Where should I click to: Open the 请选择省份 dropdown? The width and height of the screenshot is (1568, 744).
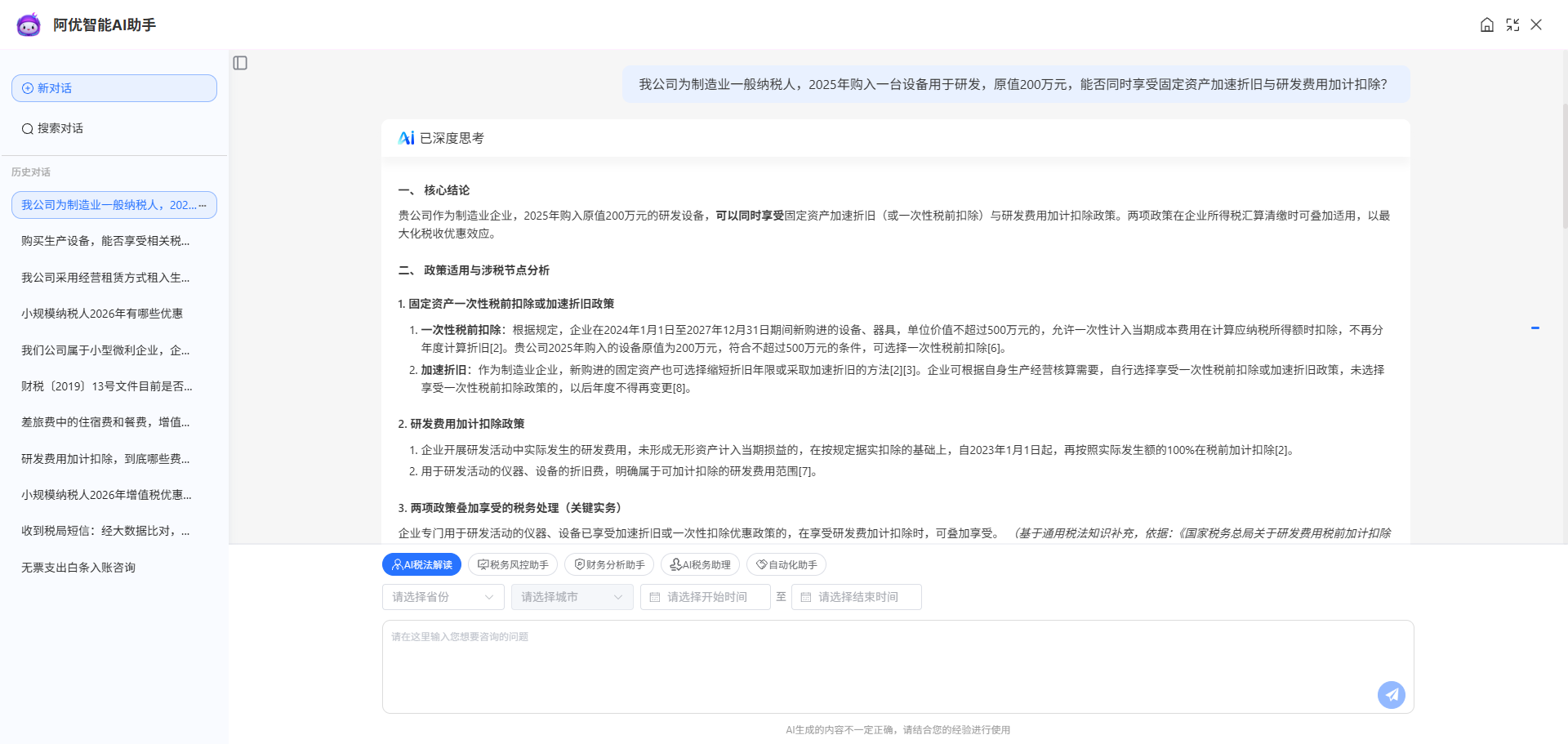[443, 597]
